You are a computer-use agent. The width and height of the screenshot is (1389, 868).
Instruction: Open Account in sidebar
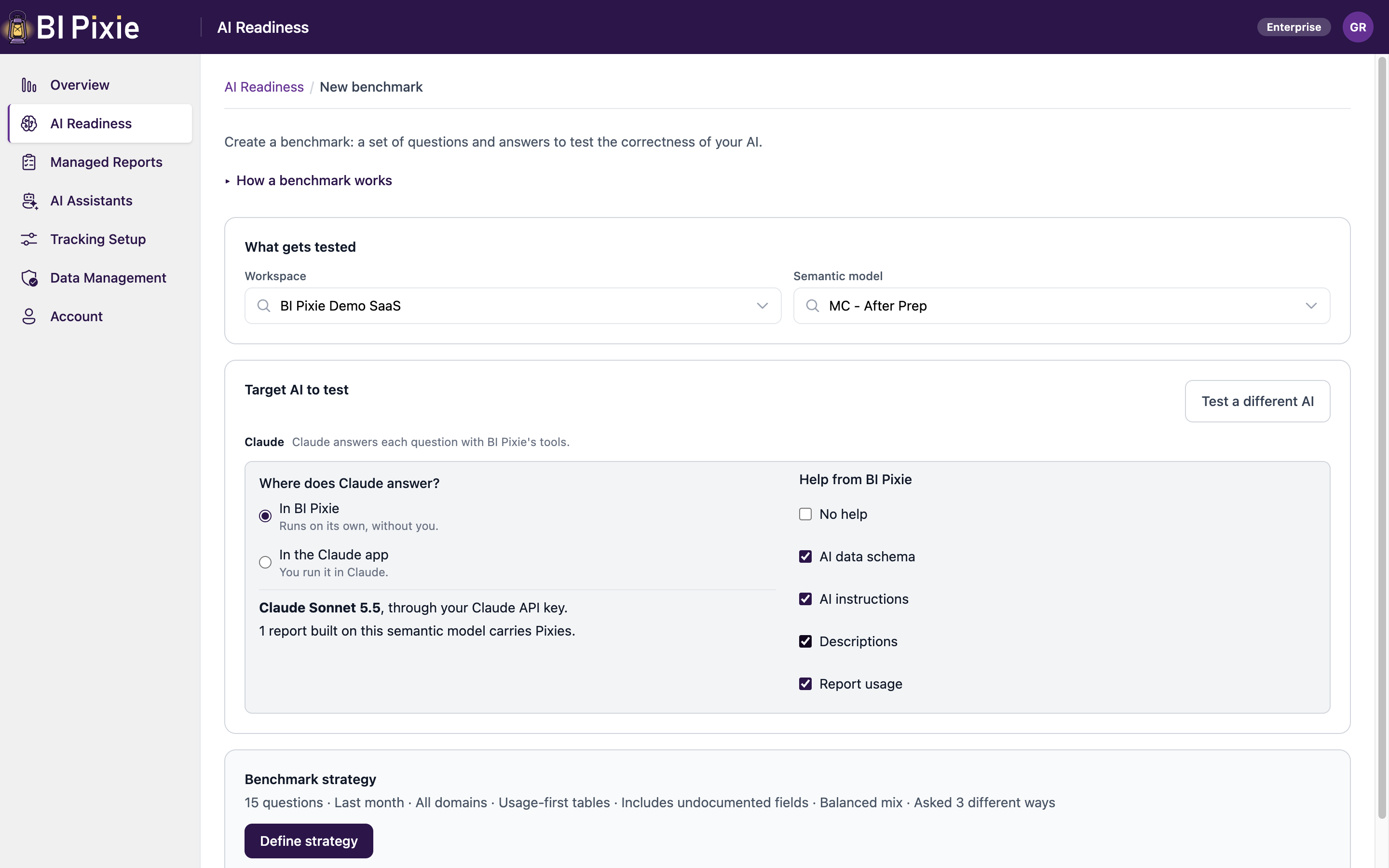[100, 316]
